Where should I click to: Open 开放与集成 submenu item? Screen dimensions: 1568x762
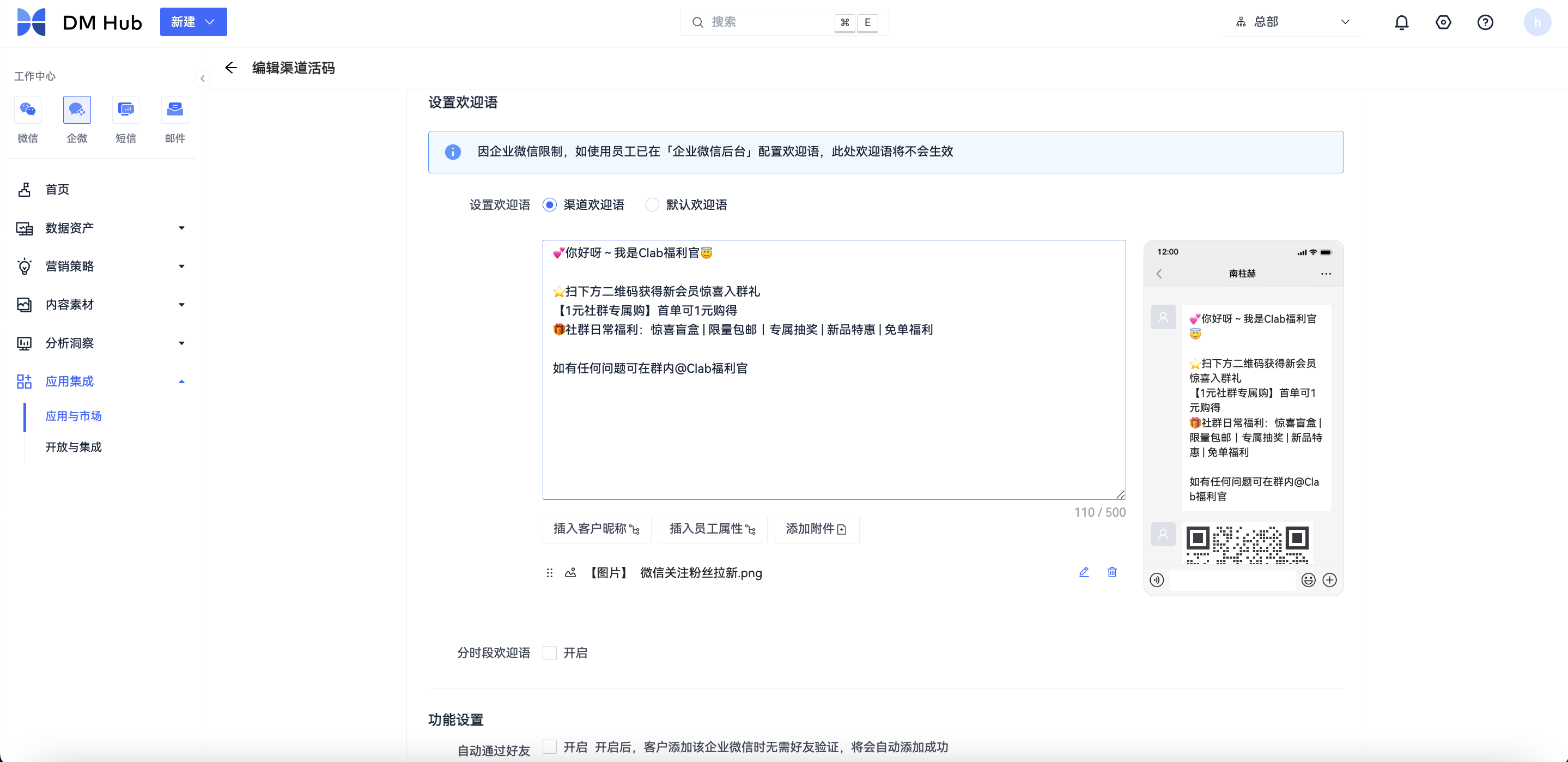(73, 447)
